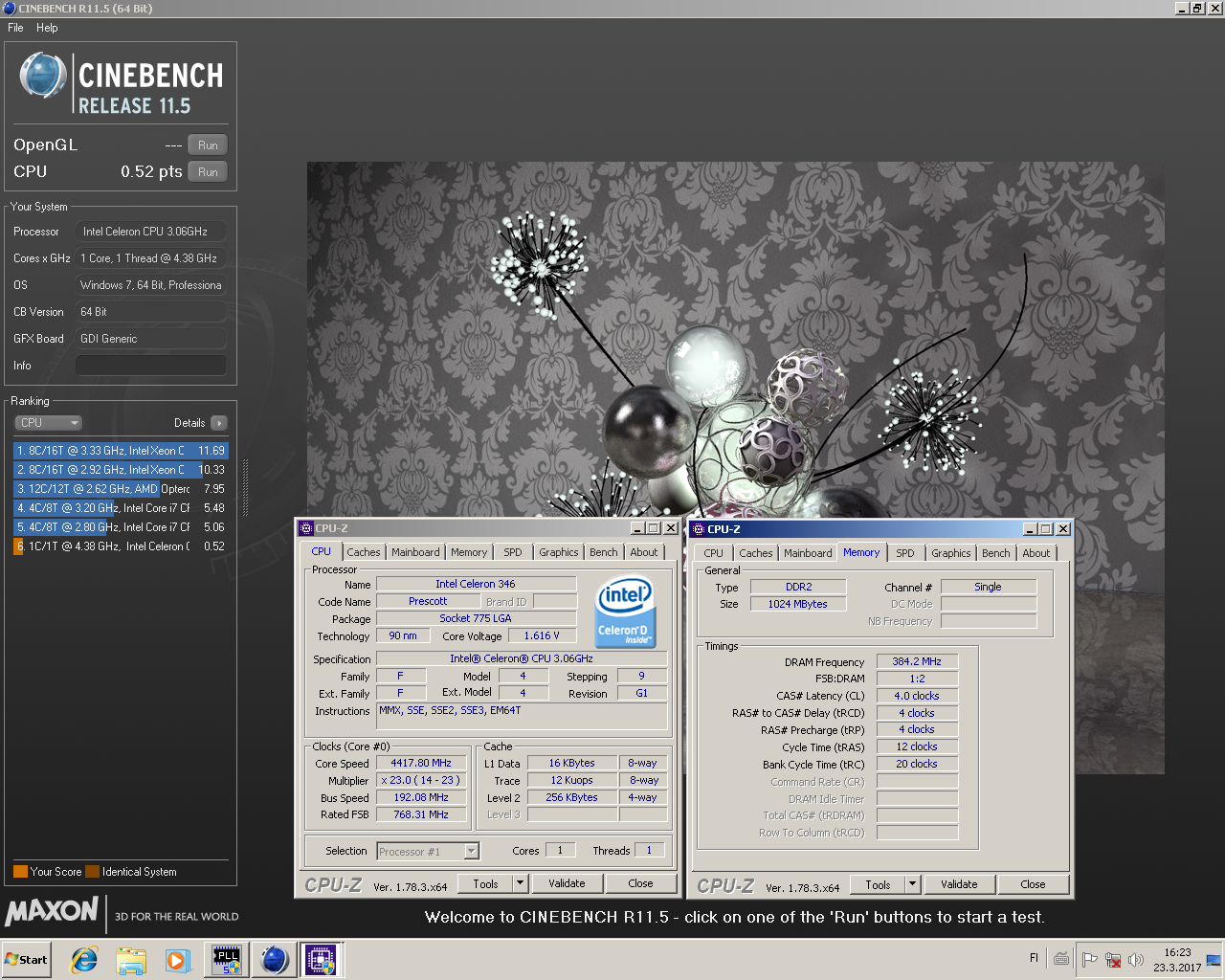Run the CPU benchmark test
Image resolution: width=1225 pixels, height=980 pixels.
click(208, 172)
